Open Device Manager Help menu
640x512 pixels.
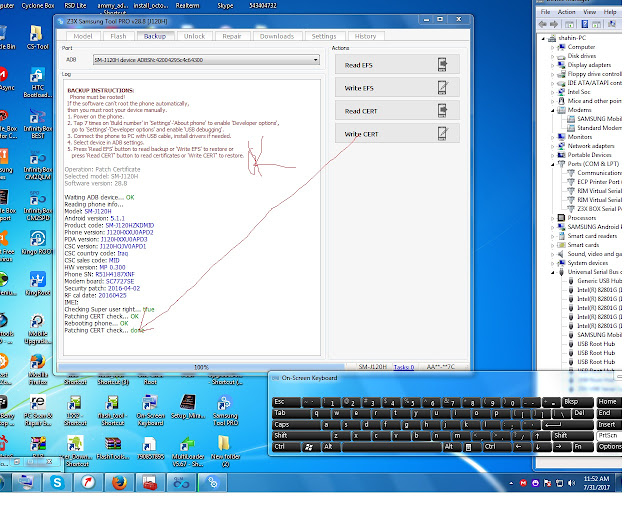pos(610,12)
